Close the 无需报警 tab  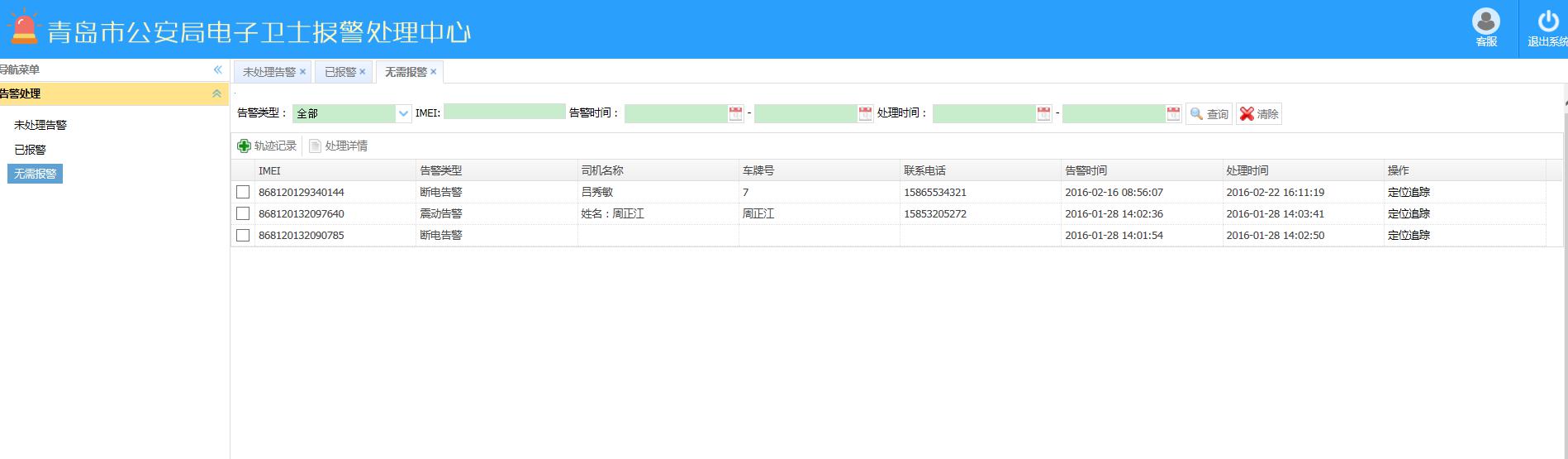coord(433,72)
